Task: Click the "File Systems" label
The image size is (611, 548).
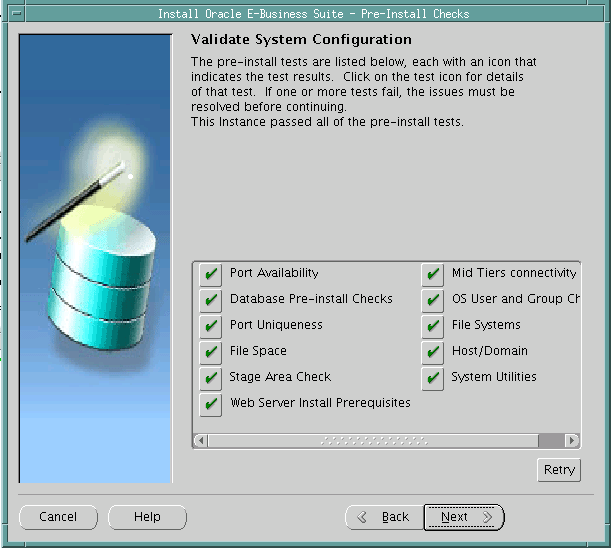Action: point(486,325)
